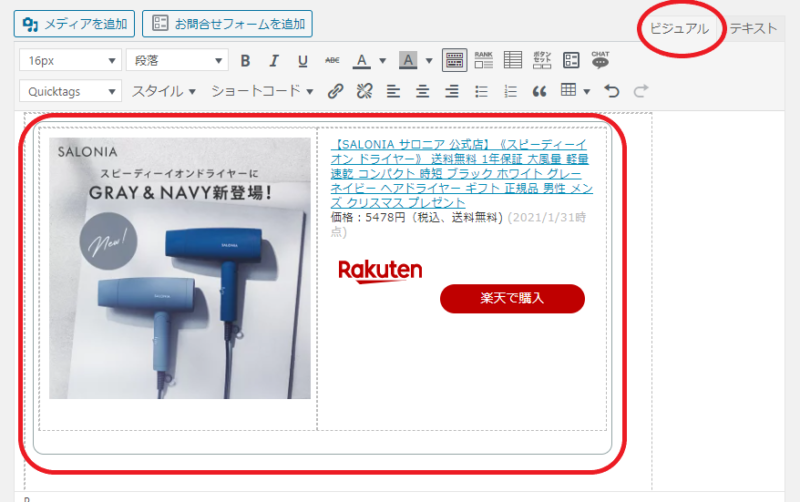Click the keyboard-style toolbar toggle icon
800x502 pixels.
click(x=454, y=60)
